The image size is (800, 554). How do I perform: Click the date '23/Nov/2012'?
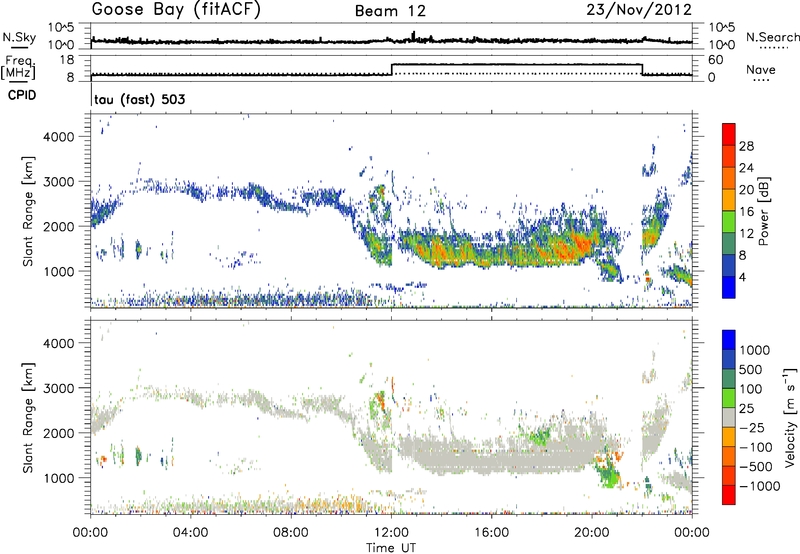pos(639,10)
